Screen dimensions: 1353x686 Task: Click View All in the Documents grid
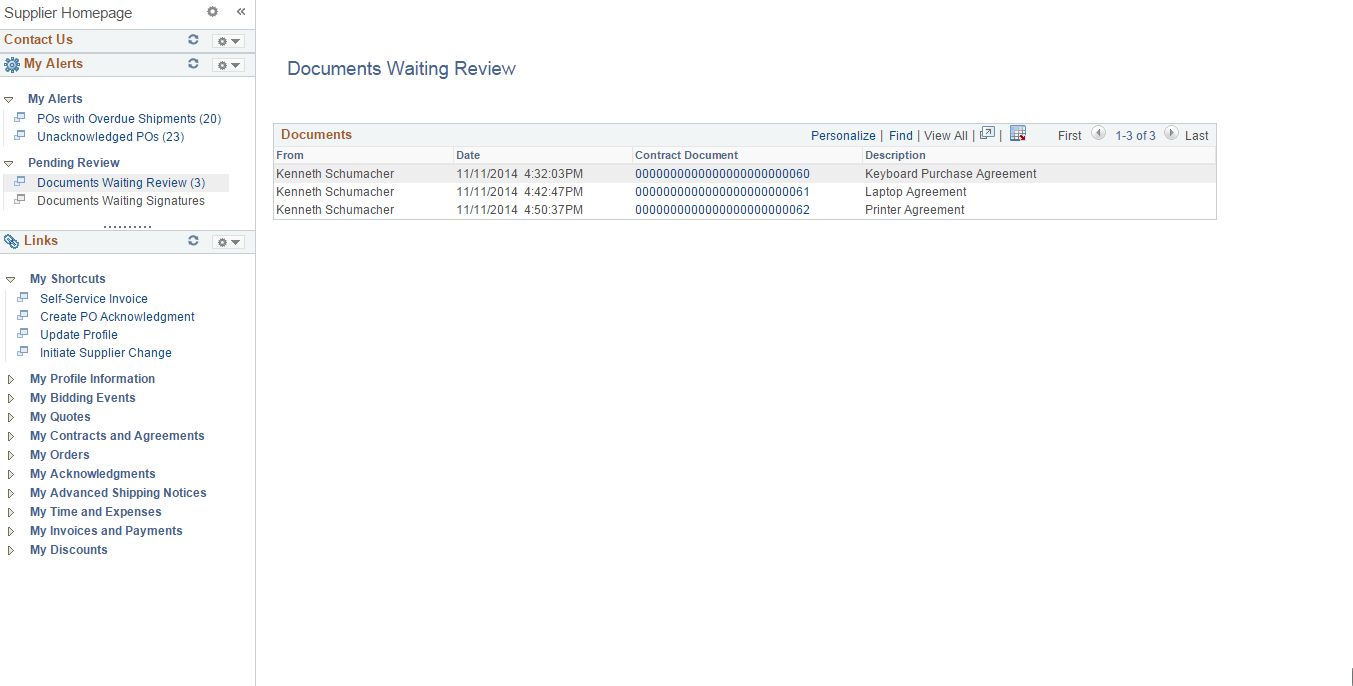tap(945, 135)
